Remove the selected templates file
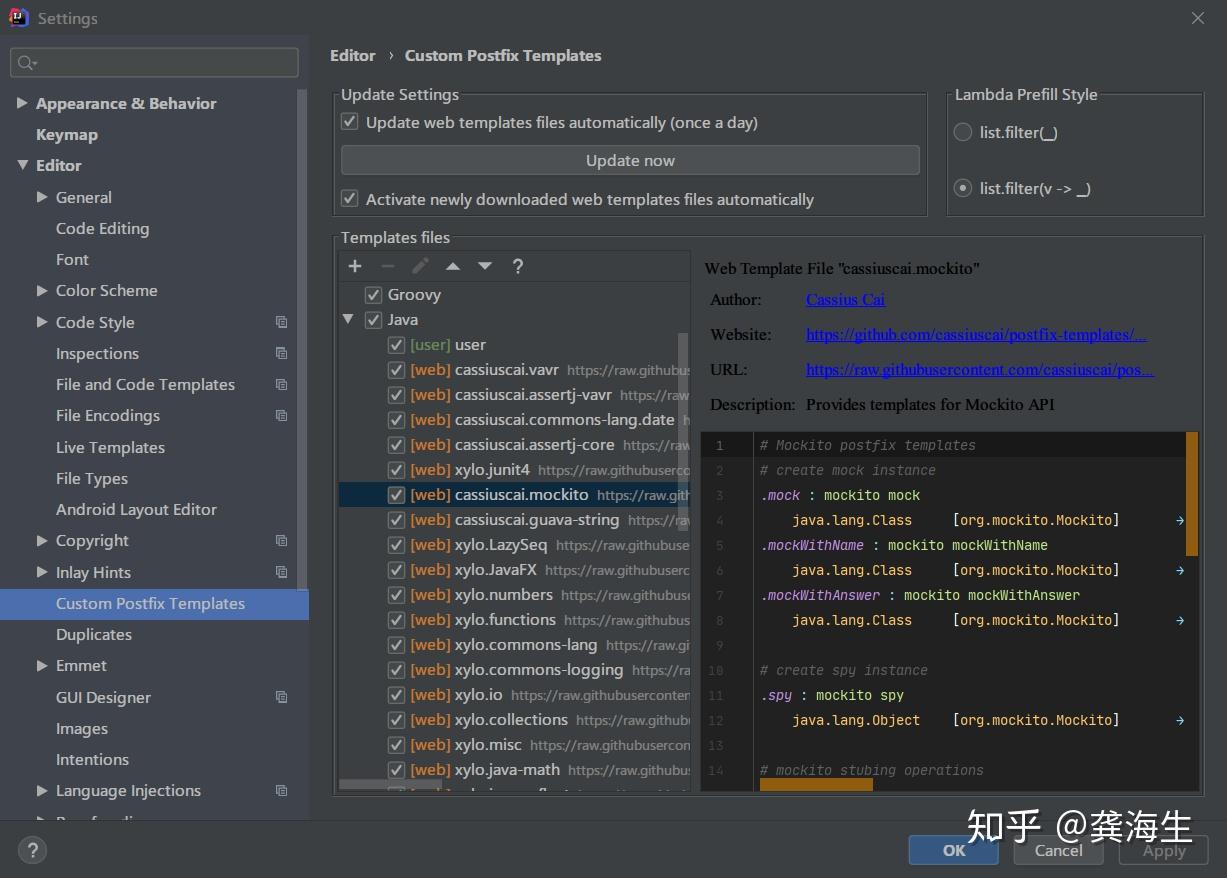Screen dimensions: 1227x878 click(387, 266)
